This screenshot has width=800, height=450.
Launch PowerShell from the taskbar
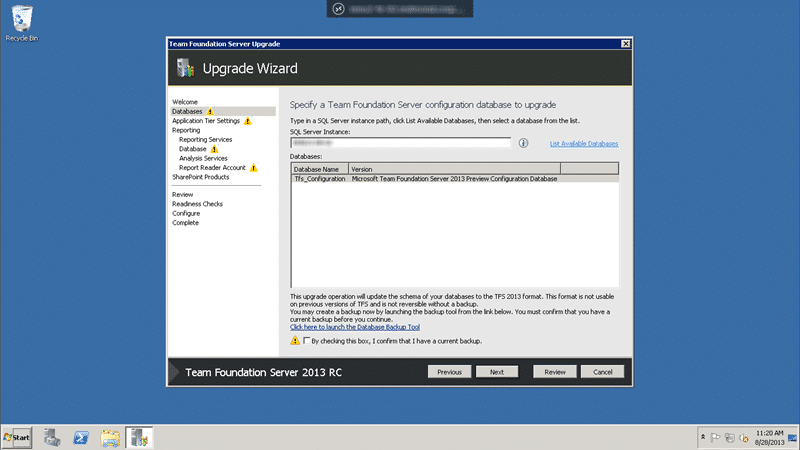[81, 438]
